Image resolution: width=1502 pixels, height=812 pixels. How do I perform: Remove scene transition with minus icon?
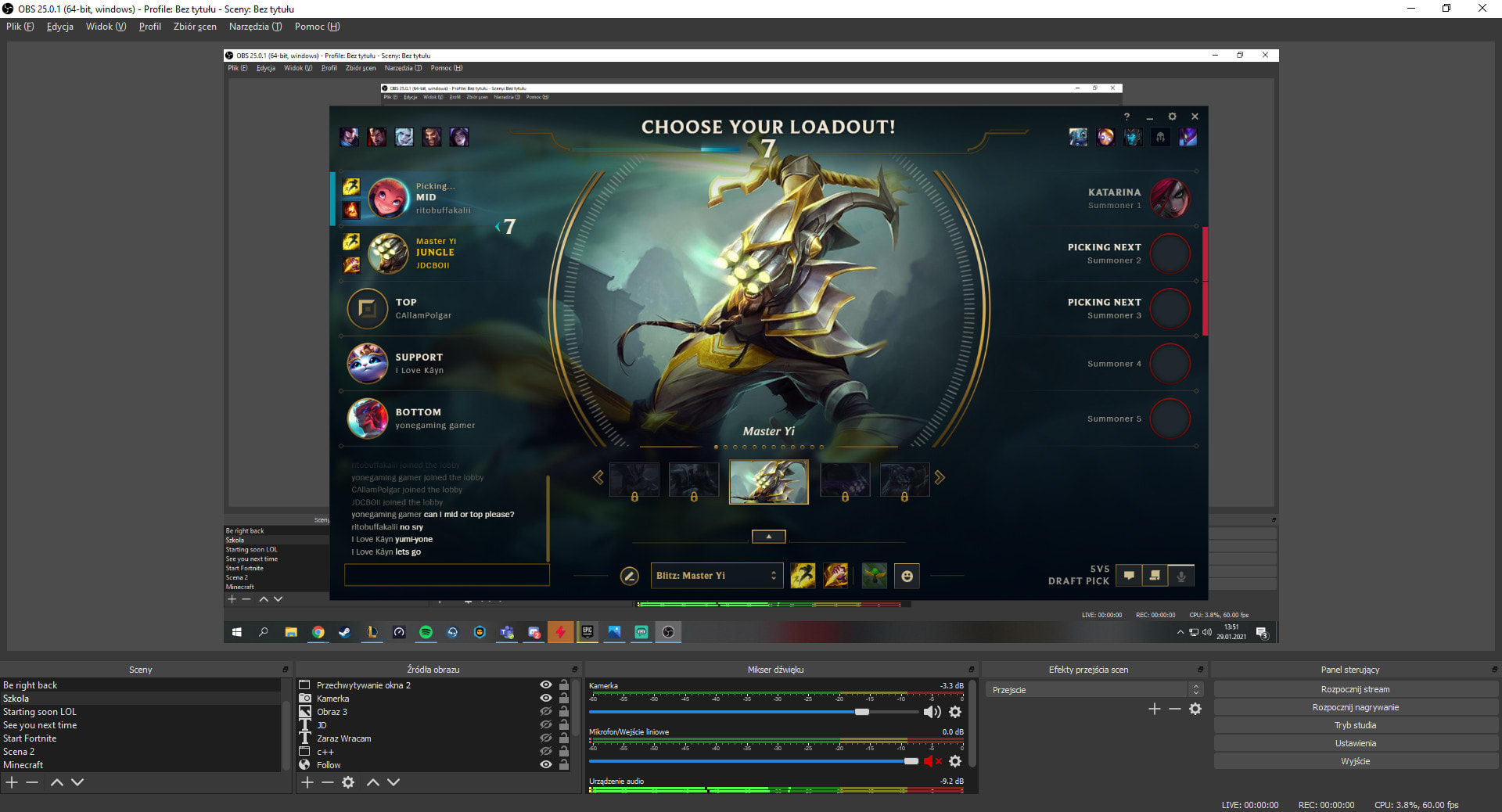[x=1174, y=709]
